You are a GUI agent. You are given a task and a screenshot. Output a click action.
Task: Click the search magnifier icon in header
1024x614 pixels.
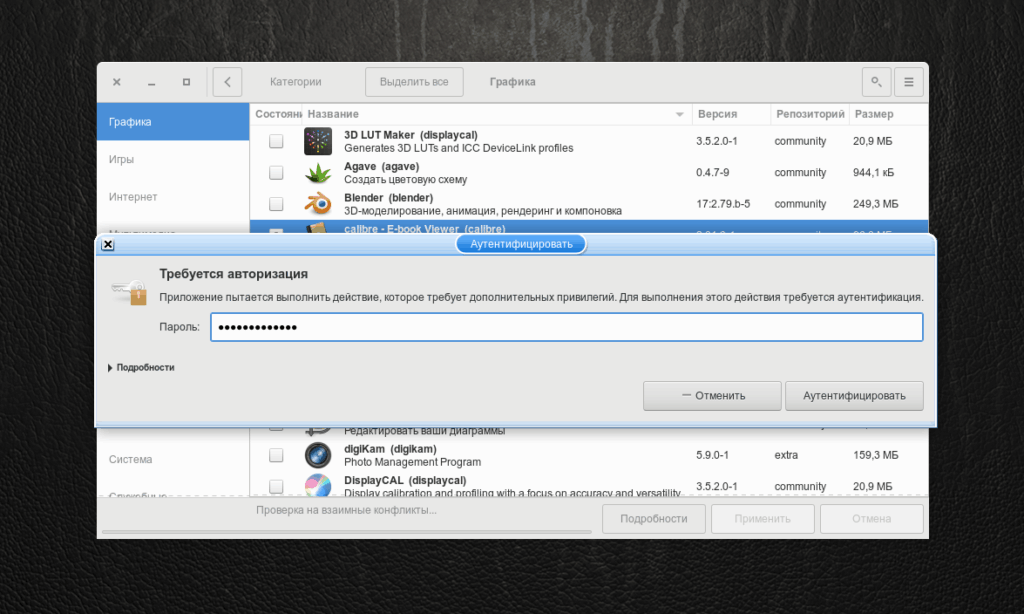point(876,82)
